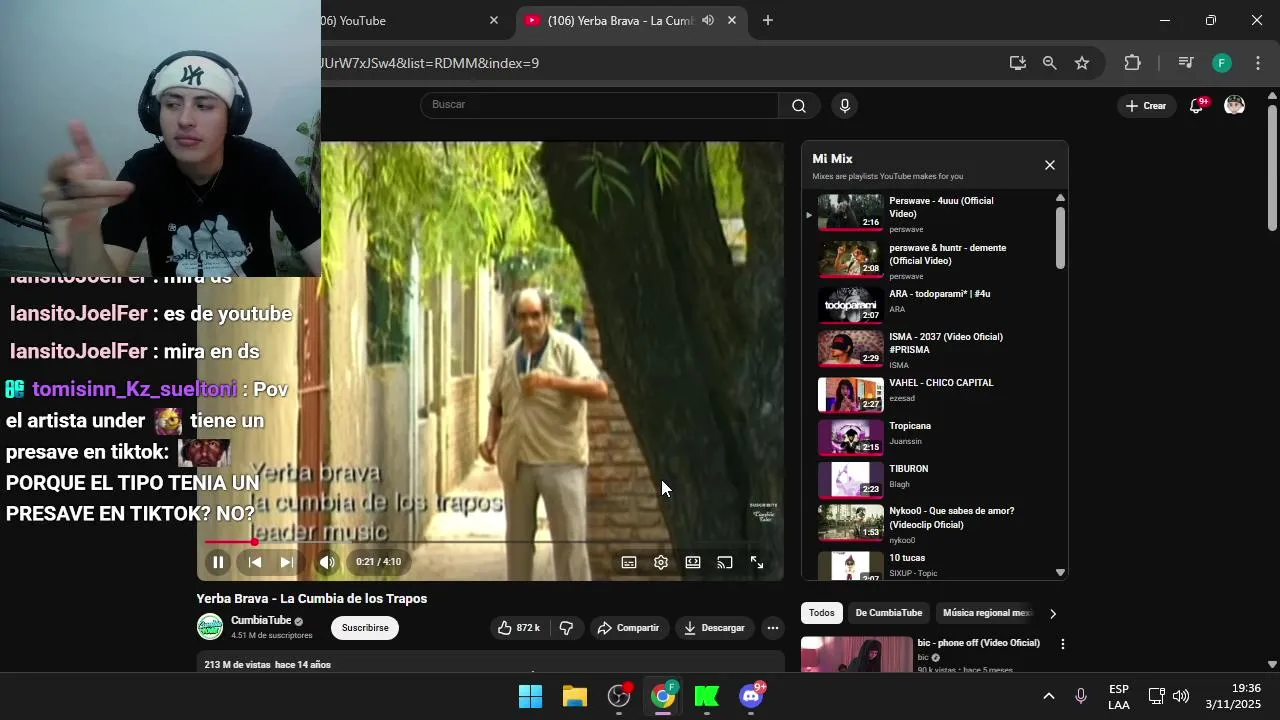Open YouTube notifications bell
Viewport: 1280px width, 720px height.
pos(1196,105)
